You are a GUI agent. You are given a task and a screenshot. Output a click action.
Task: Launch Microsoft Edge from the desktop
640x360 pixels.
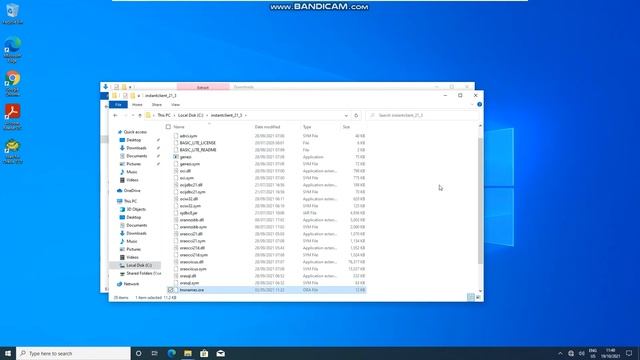pyautogui.click(x=13, y=49)
